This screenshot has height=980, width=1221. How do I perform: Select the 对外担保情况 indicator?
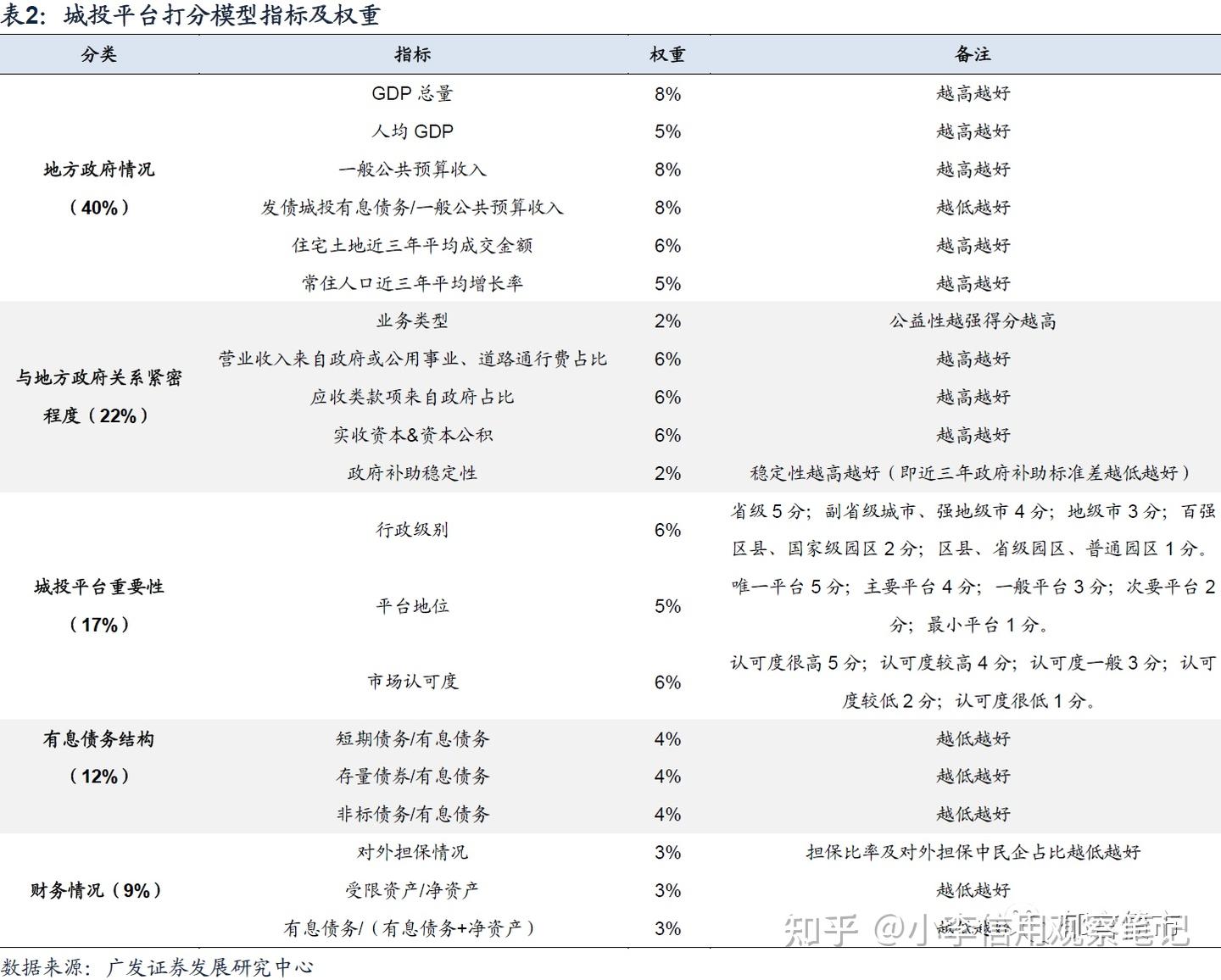[x=412, y=853]
